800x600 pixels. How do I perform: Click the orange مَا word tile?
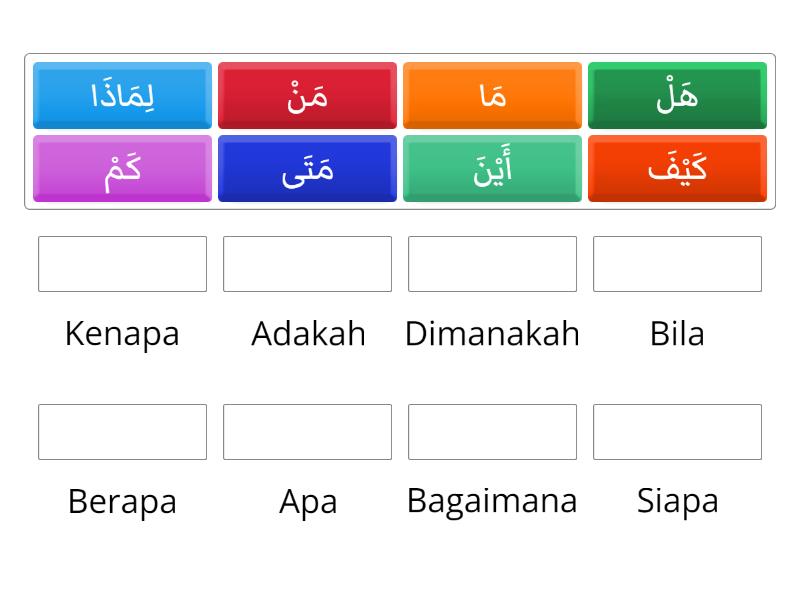[493, 95]
